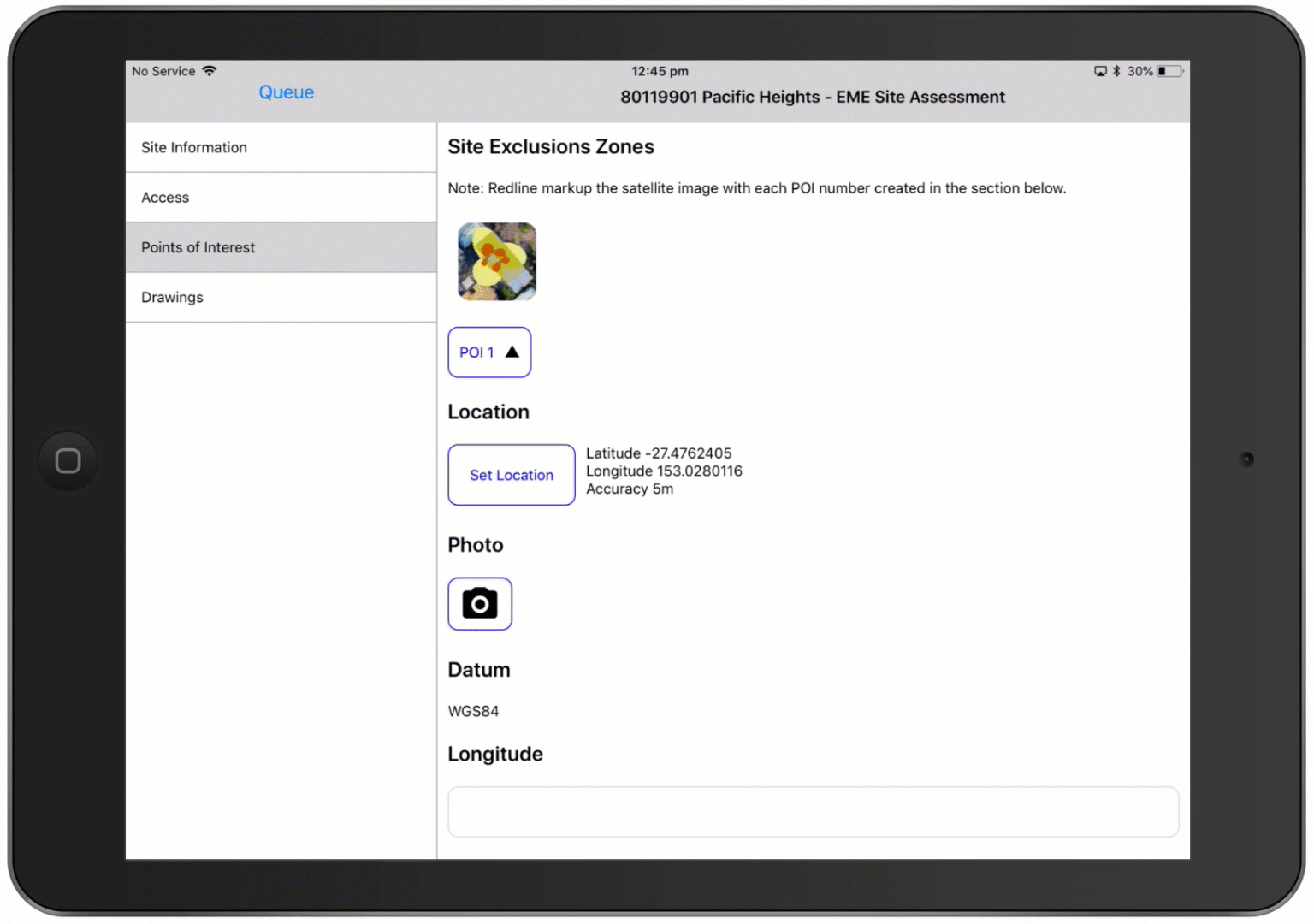Tap the 30% battery percentage
This screenshot has height=924, width=1314.
click(1139, 71)
